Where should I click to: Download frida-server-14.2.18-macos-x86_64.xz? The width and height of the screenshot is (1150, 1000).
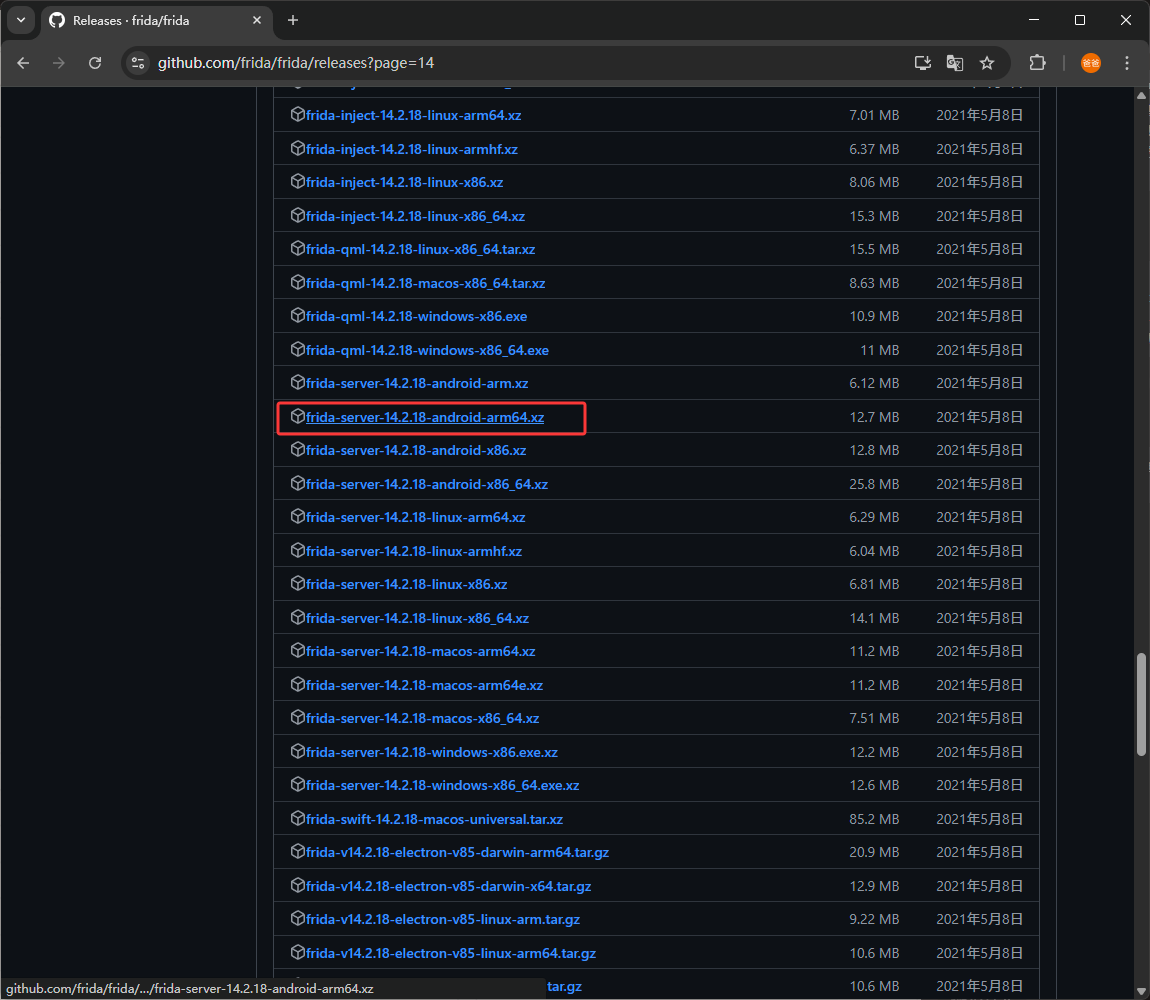coord(422,718)
